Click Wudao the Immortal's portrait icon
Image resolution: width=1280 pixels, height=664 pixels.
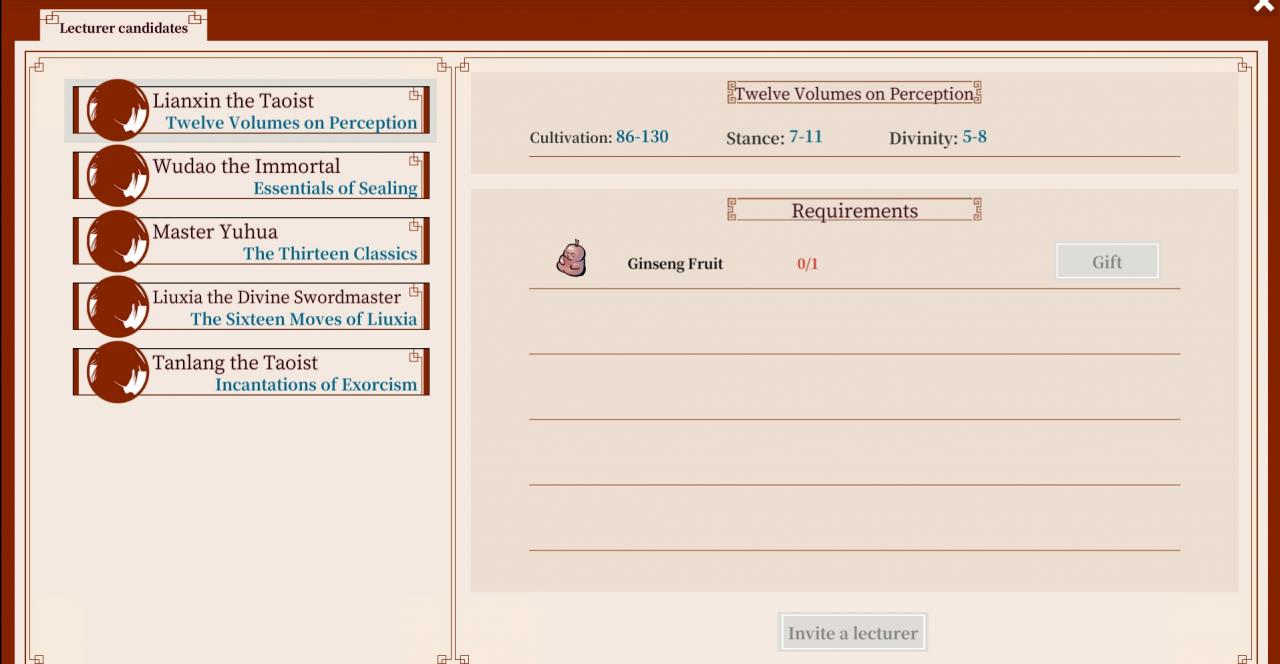click(x=117, y=176)
